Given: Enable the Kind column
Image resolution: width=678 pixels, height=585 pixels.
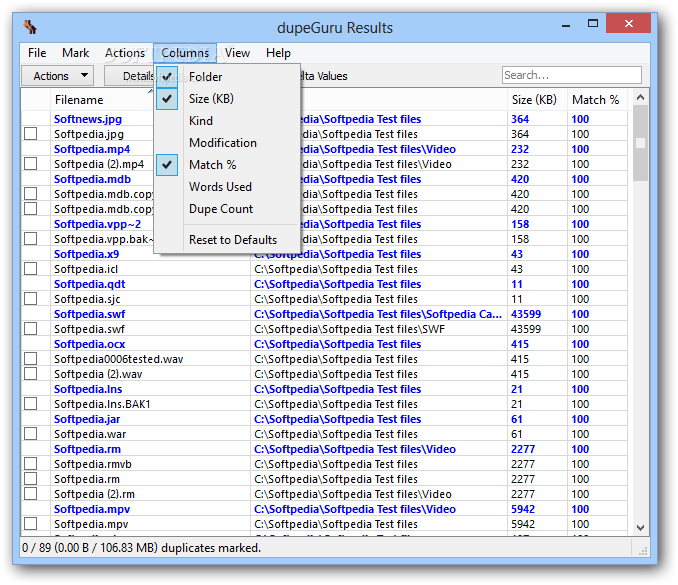Looking at the screenshot, I should 227,121.
